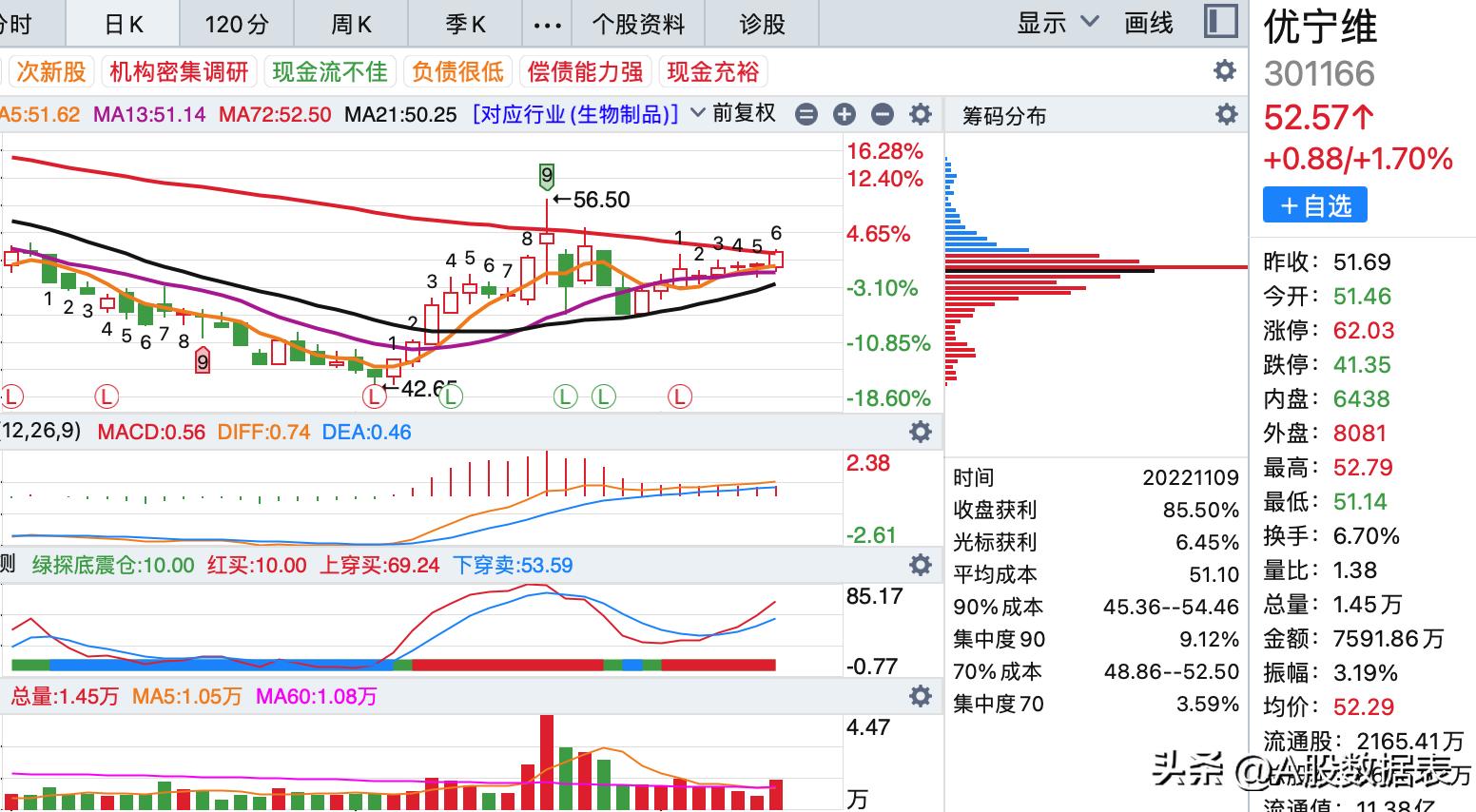The height and width of the screenshot is (812, 1476).
Task: Click the 次新股 tag
Action: click(x=51, y=72)
